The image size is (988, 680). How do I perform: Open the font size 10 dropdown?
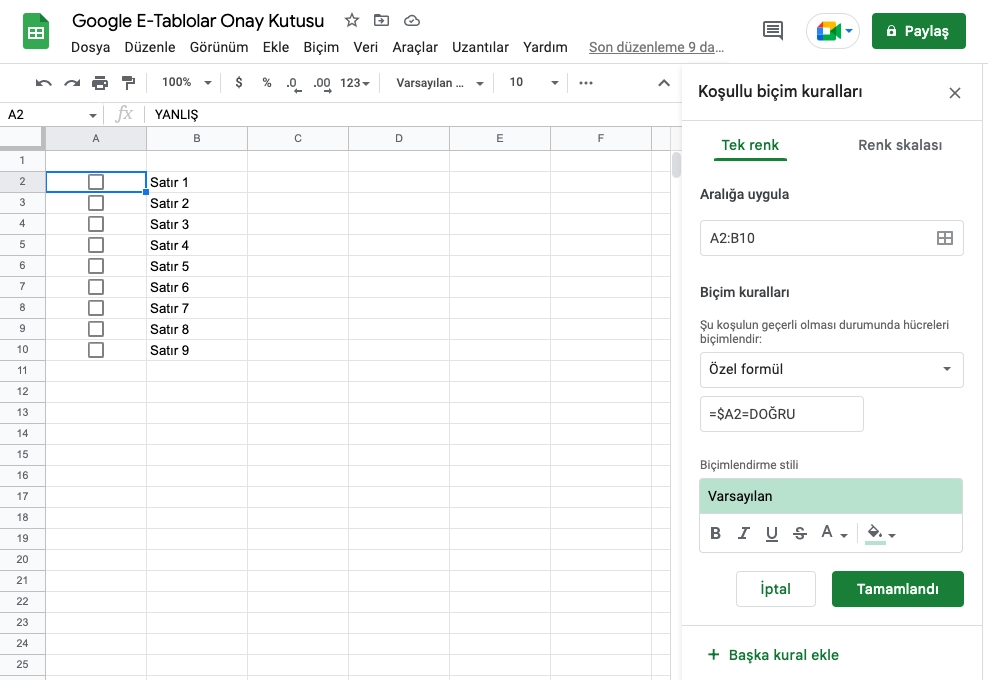[529, 83]
